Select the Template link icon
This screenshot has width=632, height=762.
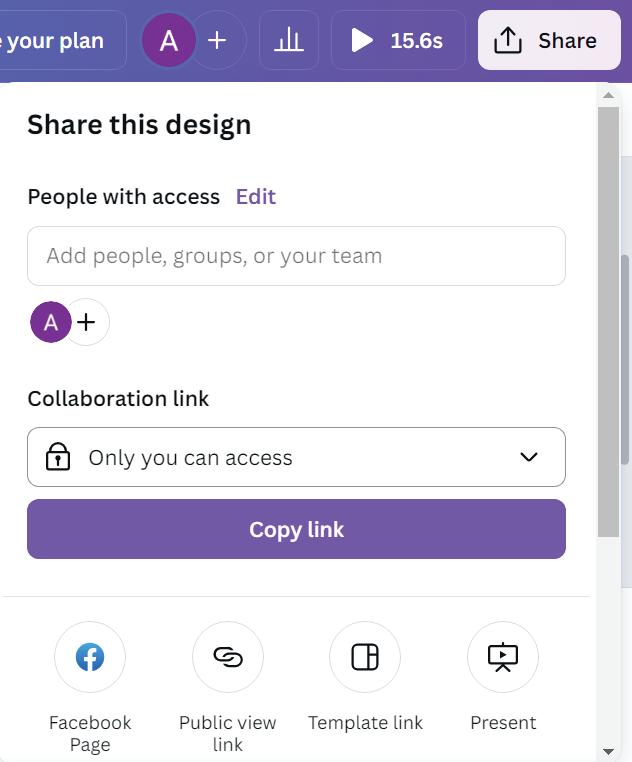pos(365,657)
